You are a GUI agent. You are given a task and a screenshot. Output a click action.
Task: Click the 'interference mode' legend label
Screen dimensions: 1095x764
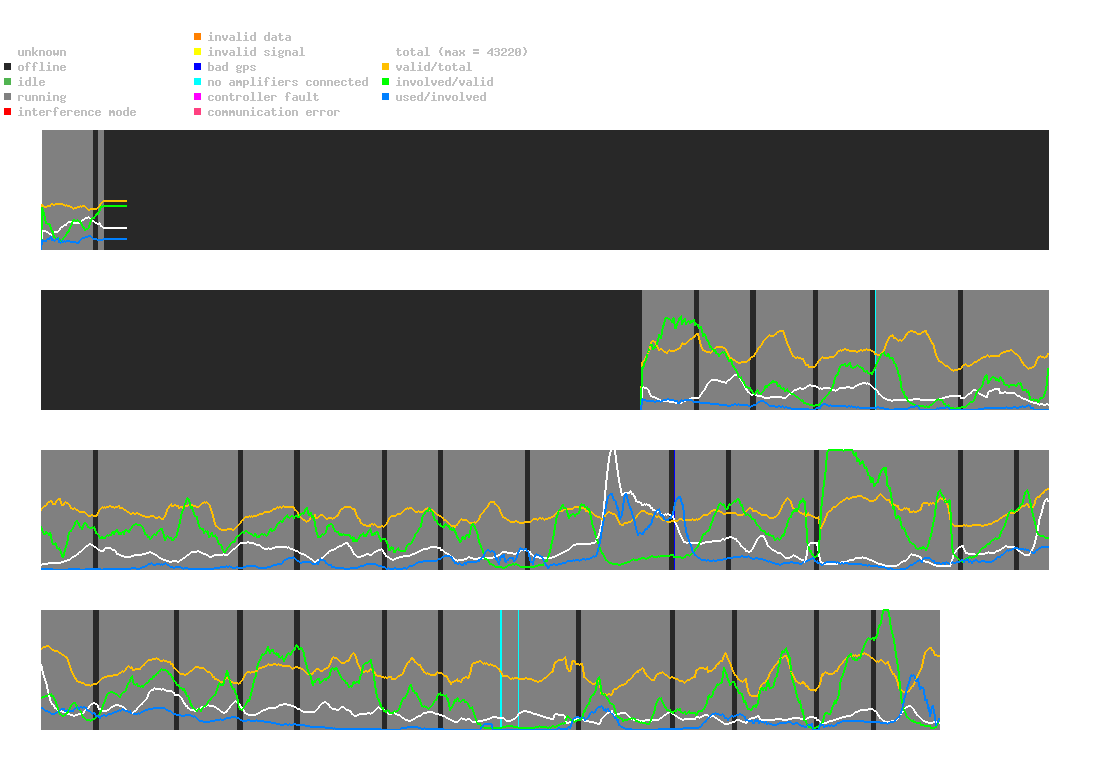[77, 112]
